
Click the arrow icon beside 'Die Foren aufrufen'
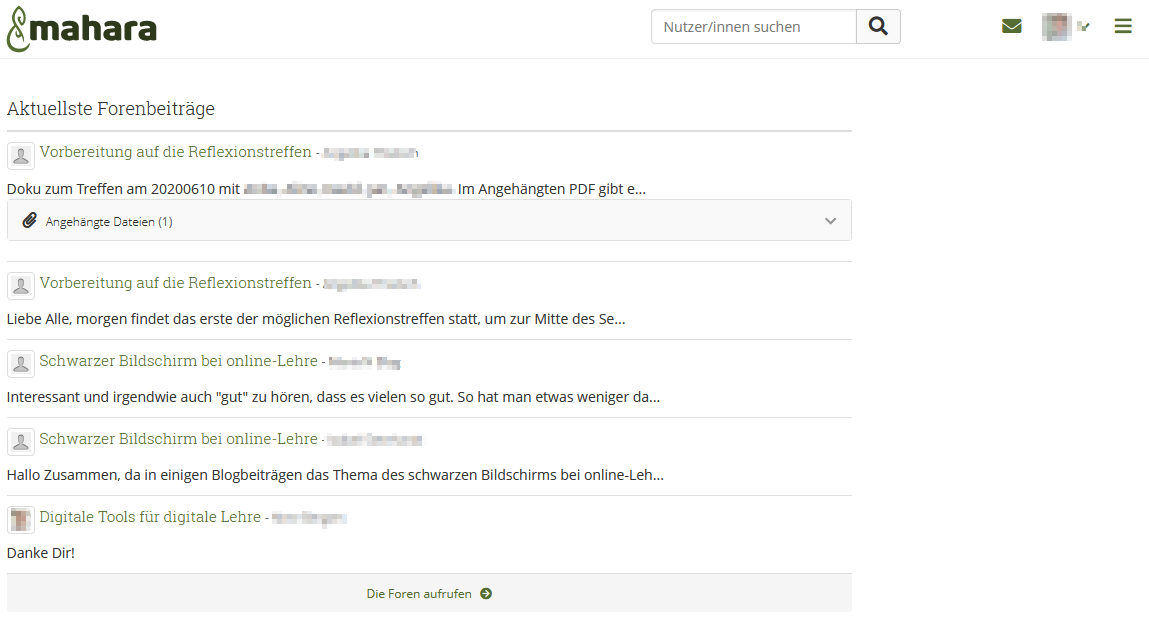486,593
